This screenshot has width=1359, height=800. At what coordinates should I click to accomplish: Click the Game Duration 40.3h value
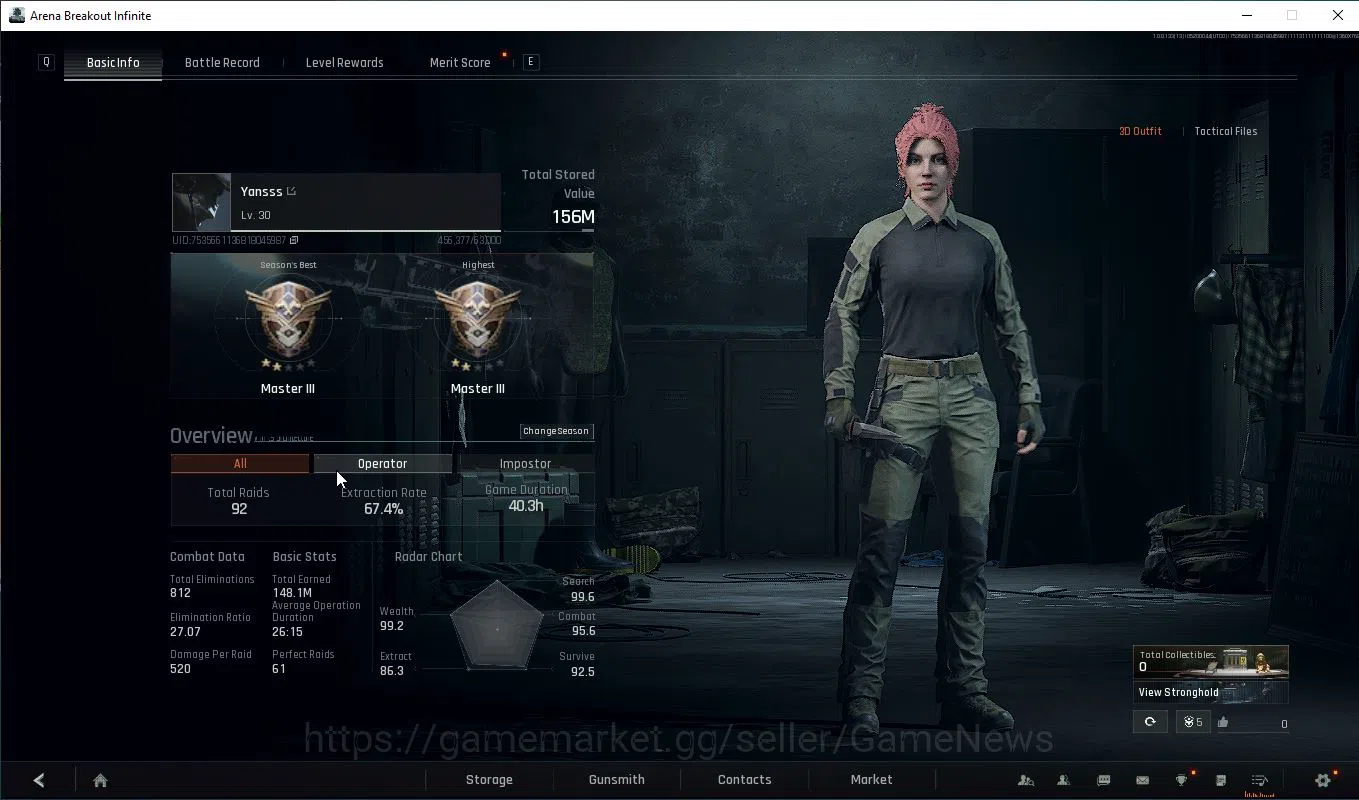[526, 506]
